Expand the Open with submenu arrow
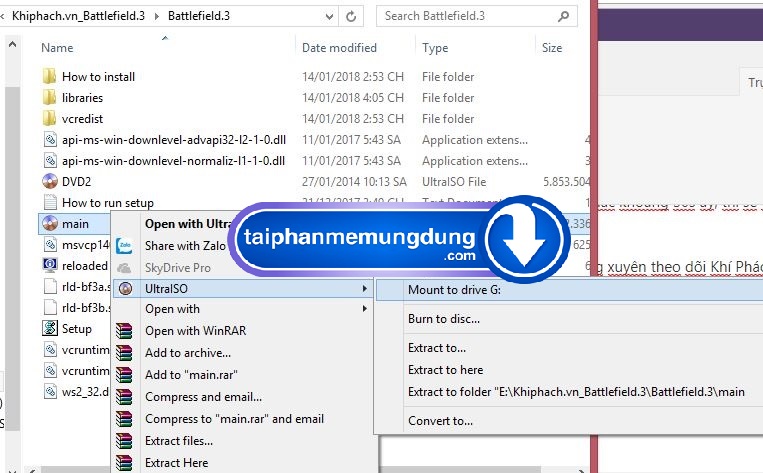 tap(364, 309)
